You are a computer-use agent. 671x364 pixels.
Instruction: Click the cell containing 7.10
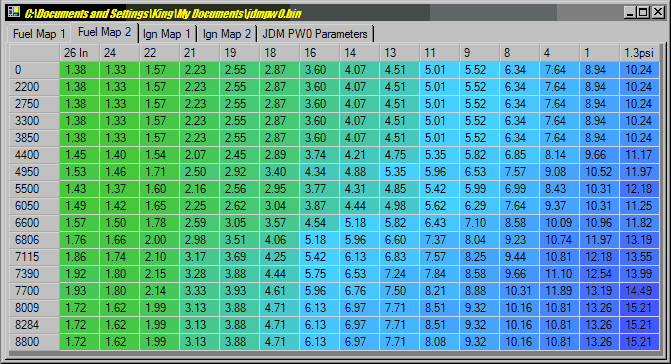pos(479,223)
